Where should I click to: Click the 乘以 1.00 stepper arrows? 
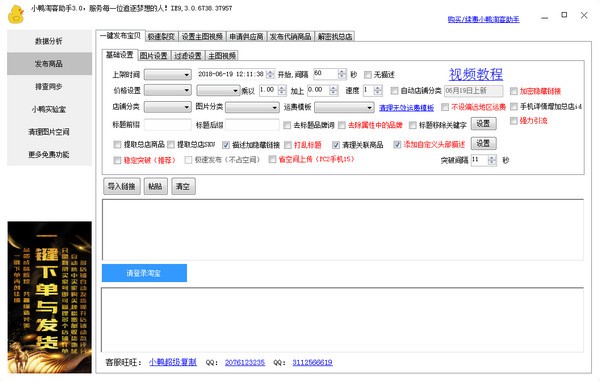tap(282, 90)
